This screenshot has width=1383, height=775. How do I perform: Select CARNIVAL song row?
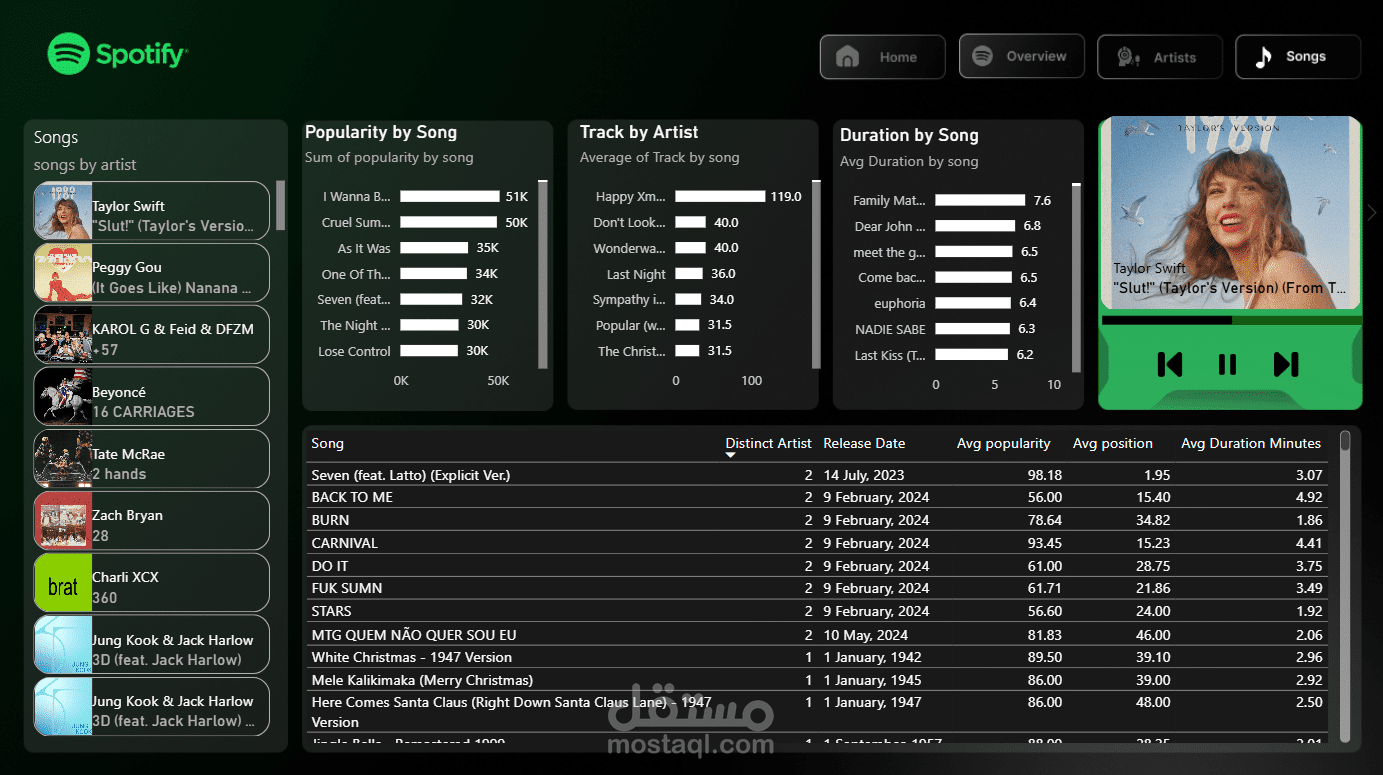click(x=817, y=543)
